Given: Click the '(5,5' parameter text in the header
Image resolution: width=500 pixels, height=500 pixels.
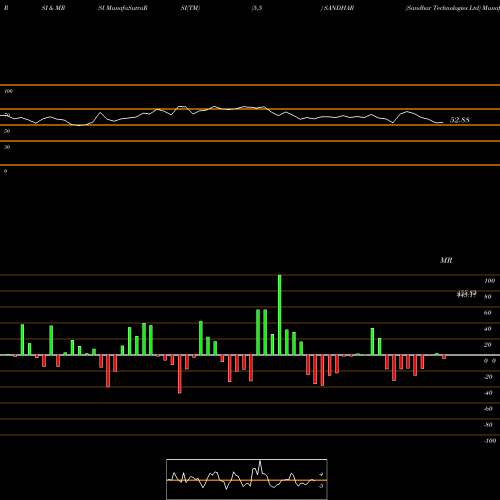Looking at the screenshot, I should (x=257, y=8).
